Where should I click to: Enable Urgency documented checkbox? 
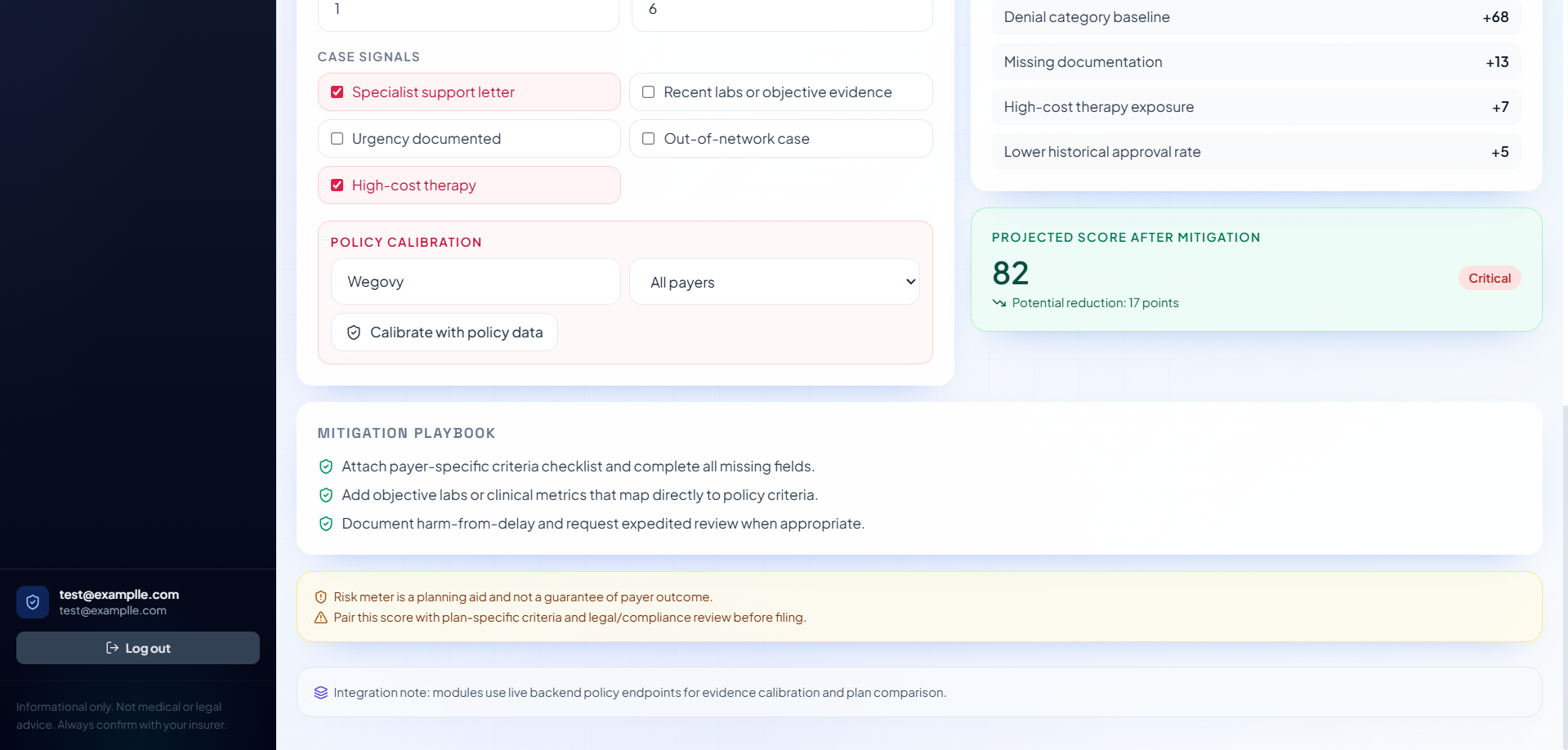[x=337, y=139]
